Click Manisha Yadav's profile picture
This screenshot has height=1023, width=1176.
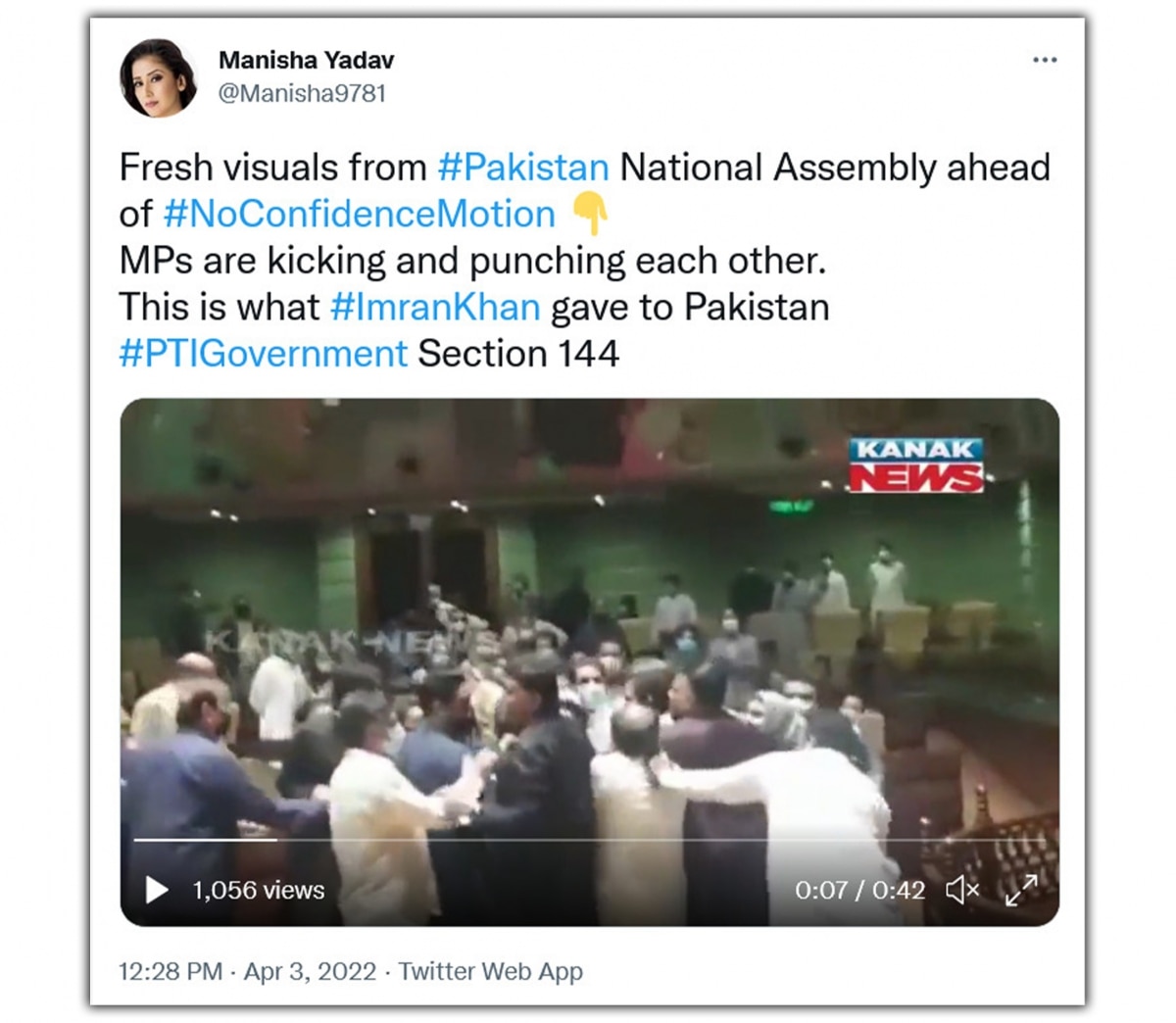coord(158,77)
